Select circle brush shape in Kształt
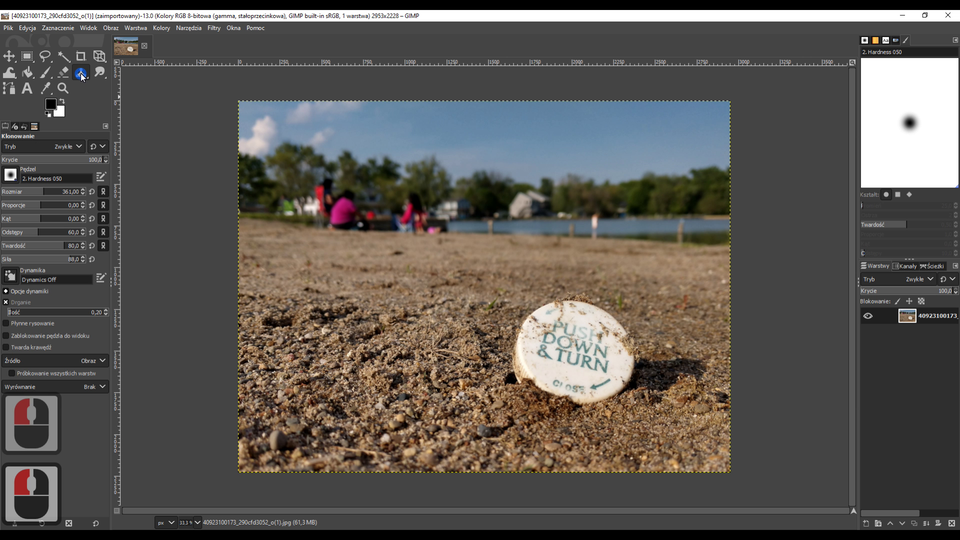 886,195
